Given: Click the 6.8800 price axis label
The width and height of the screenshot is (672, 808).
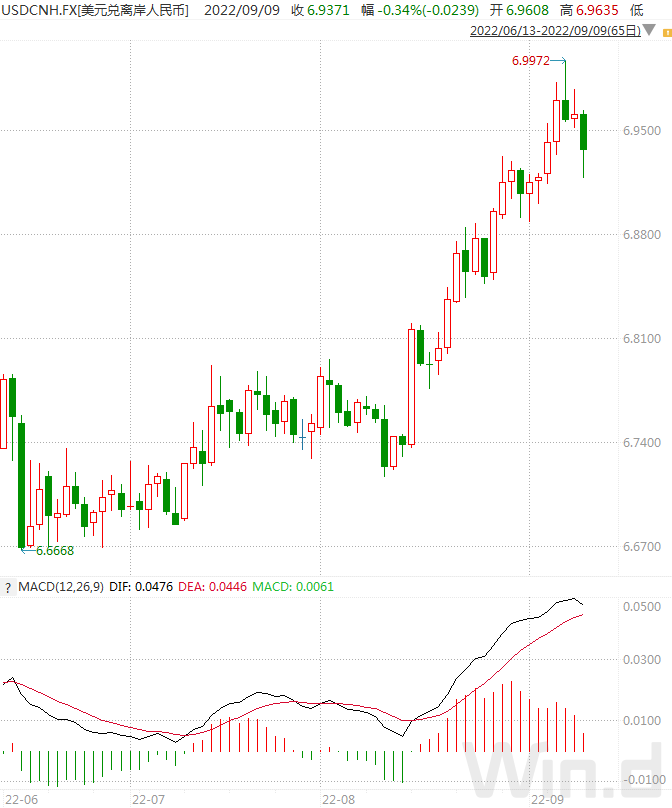Looking at the screenshot, I should (642, 234).
